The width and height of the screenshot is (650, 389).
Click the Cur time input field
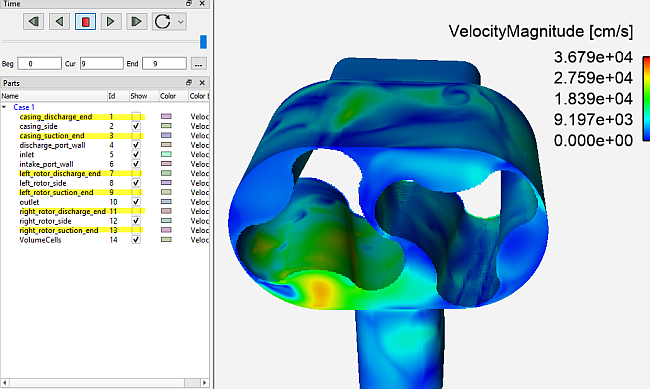102,63
